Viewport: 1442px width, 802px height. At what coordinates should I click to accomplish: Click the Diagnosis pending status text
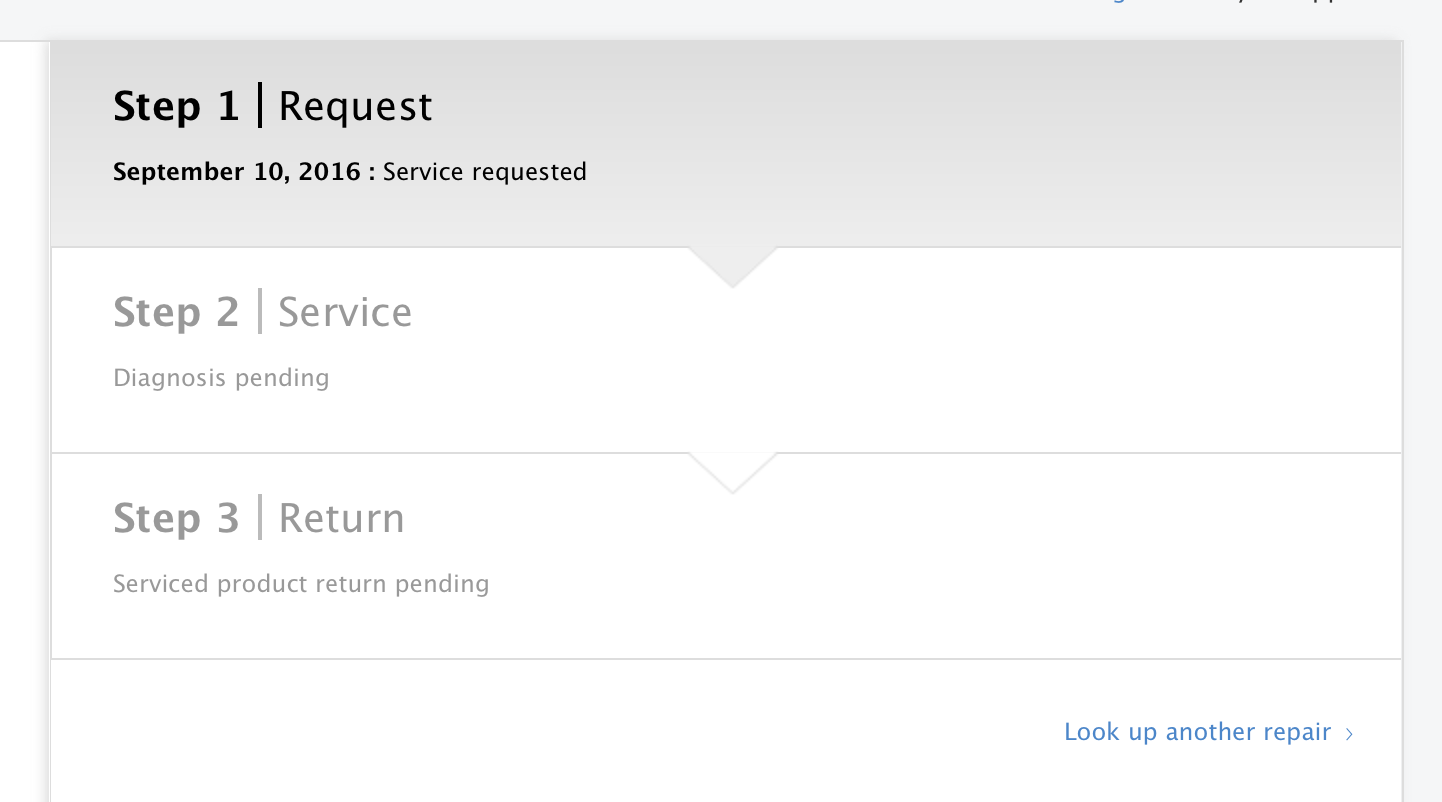221,378
